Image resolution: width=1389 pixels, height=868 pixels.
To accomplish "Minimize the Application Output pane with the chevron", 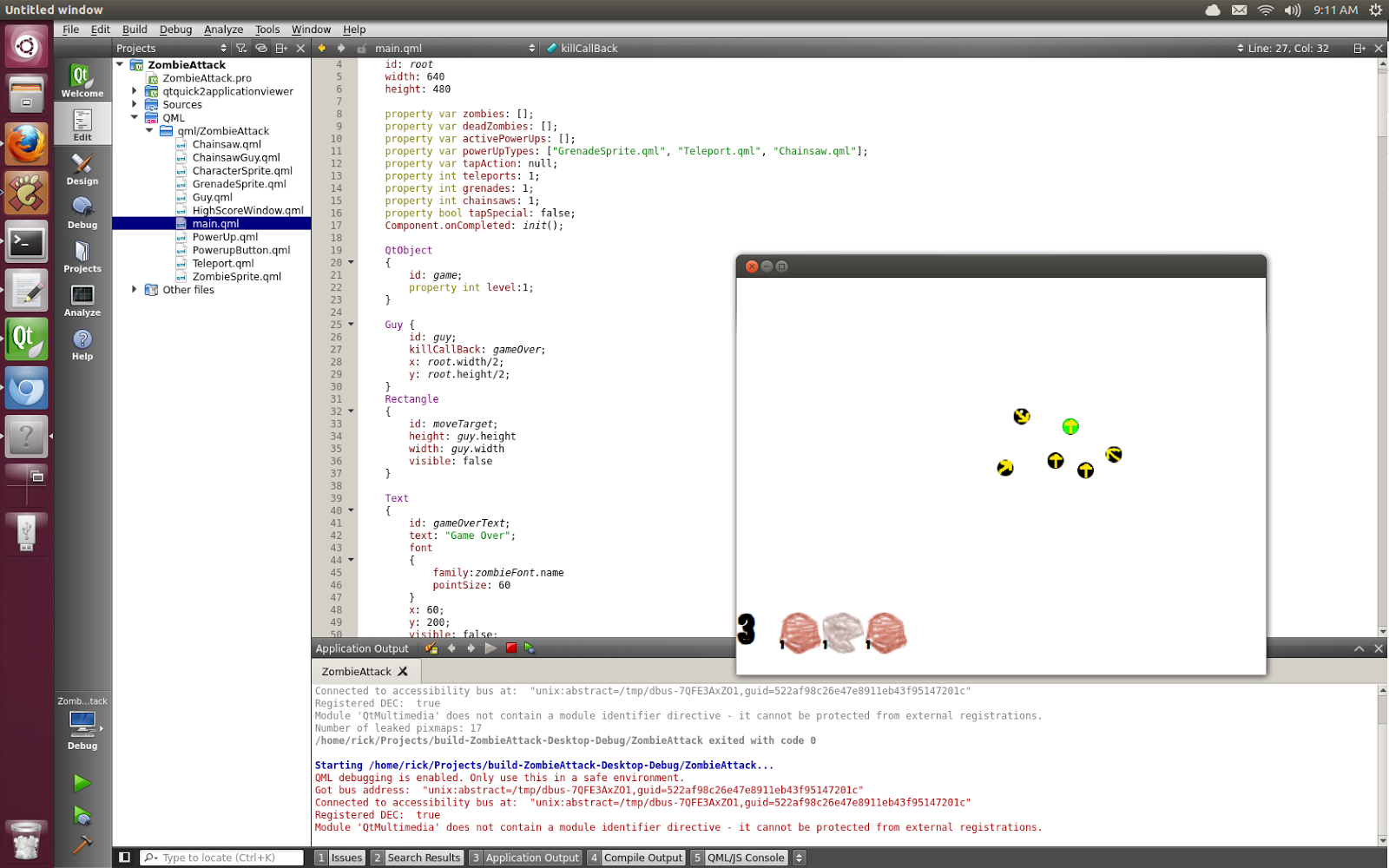I will 1358,648.
